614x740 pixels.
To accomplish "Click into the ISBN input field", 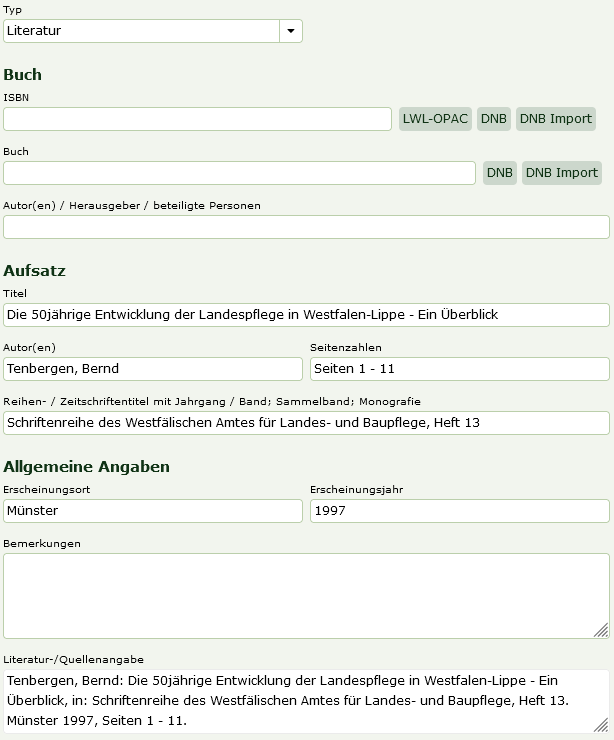I will point(197,119).
